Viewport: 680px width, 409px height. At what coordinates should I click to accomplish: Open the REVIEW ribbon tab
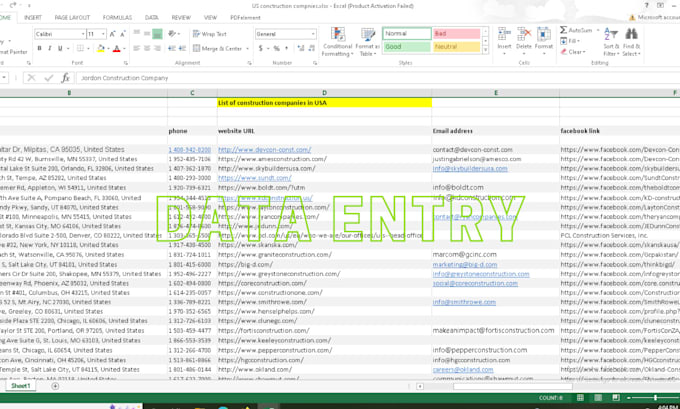click(181, 17)
